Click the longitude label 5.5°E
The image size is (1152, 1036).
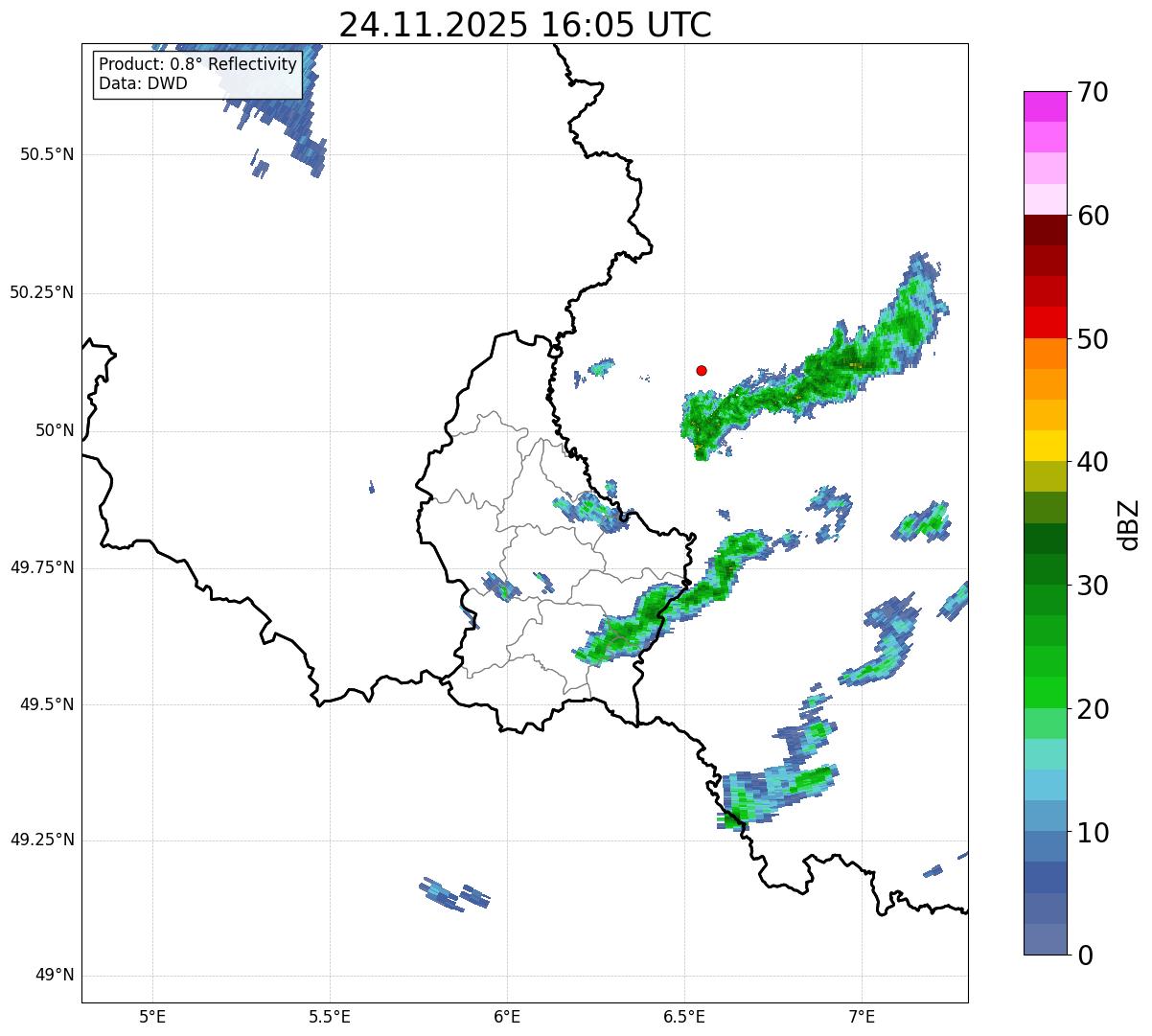point(330,1017)
